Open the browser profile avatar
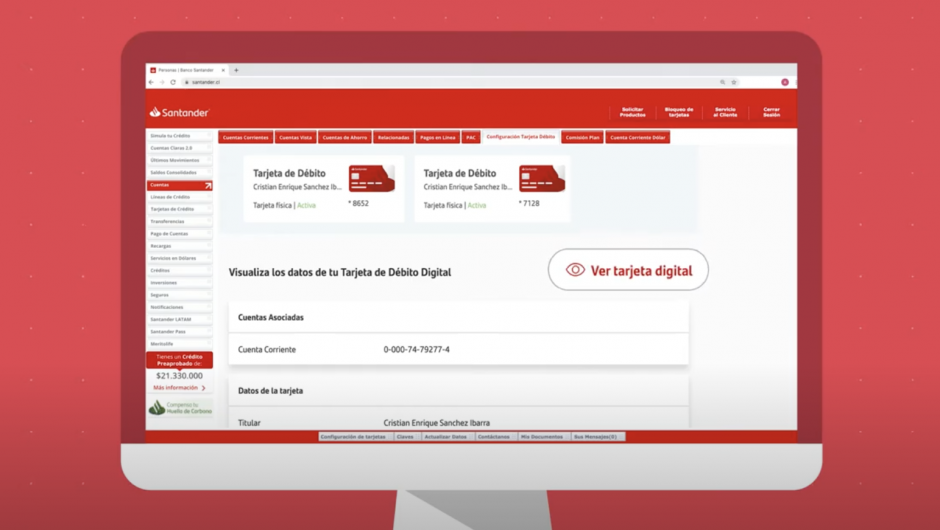The image size is (940, 530). point(785,82)
